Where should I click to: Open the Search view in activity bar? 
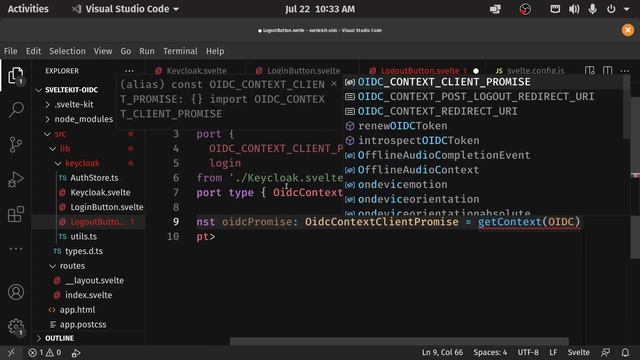tap(16, 109)
